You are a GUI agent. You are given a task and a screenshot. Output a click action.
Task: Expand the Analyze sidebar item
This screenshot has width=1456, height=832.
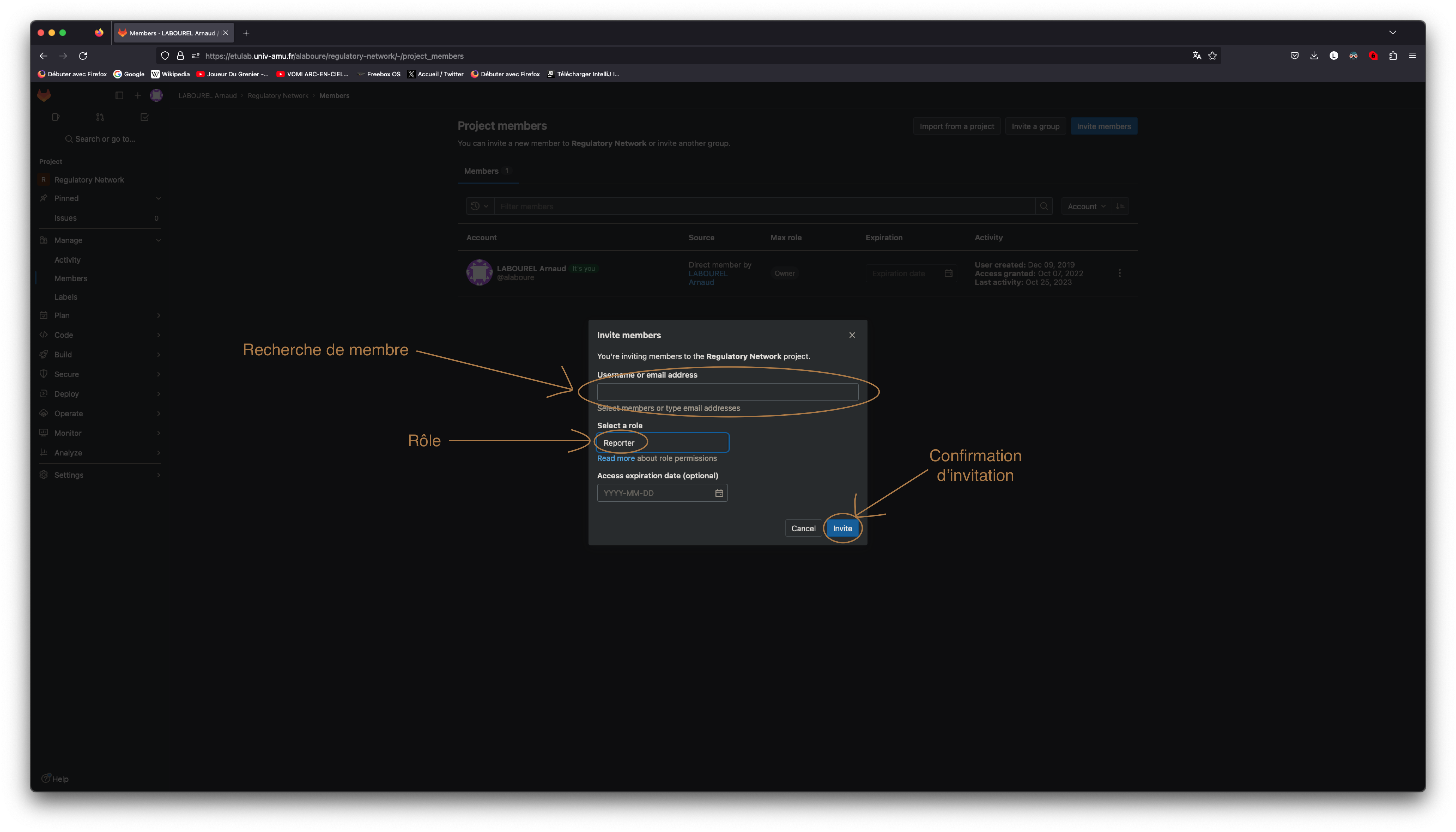click(99, 453)
